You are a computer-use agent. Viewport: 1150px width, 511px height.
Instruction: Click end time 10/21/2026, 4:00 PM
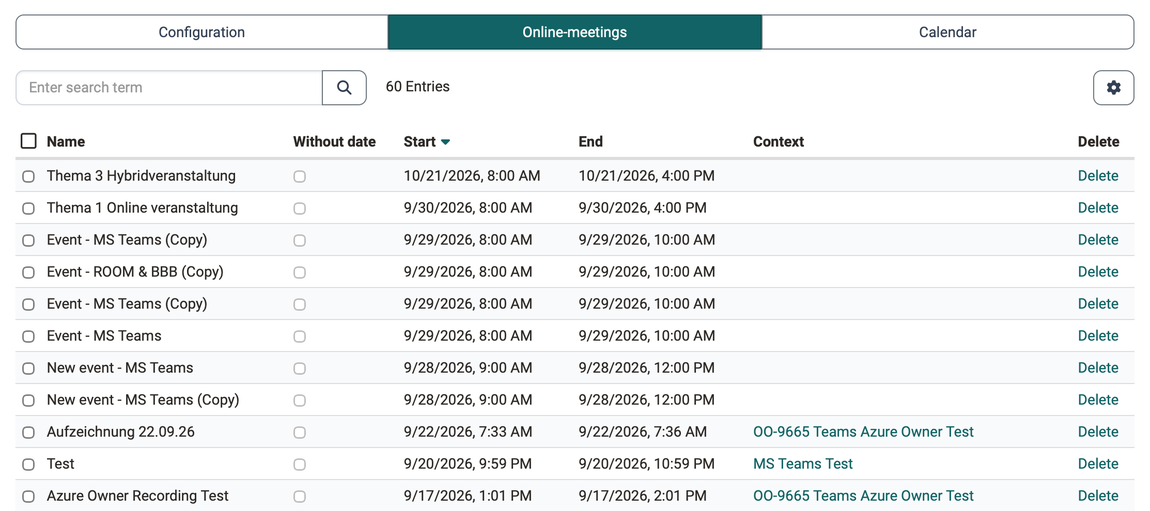pyautogui.click(x=647, y=176)
